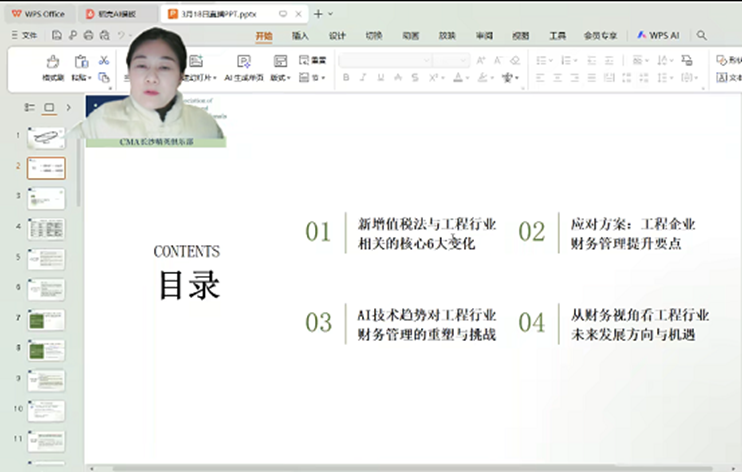This screenshot has height=472, width=742.
Task: Open the search magnifier in the ribbon
Action: tap(702, 35)
